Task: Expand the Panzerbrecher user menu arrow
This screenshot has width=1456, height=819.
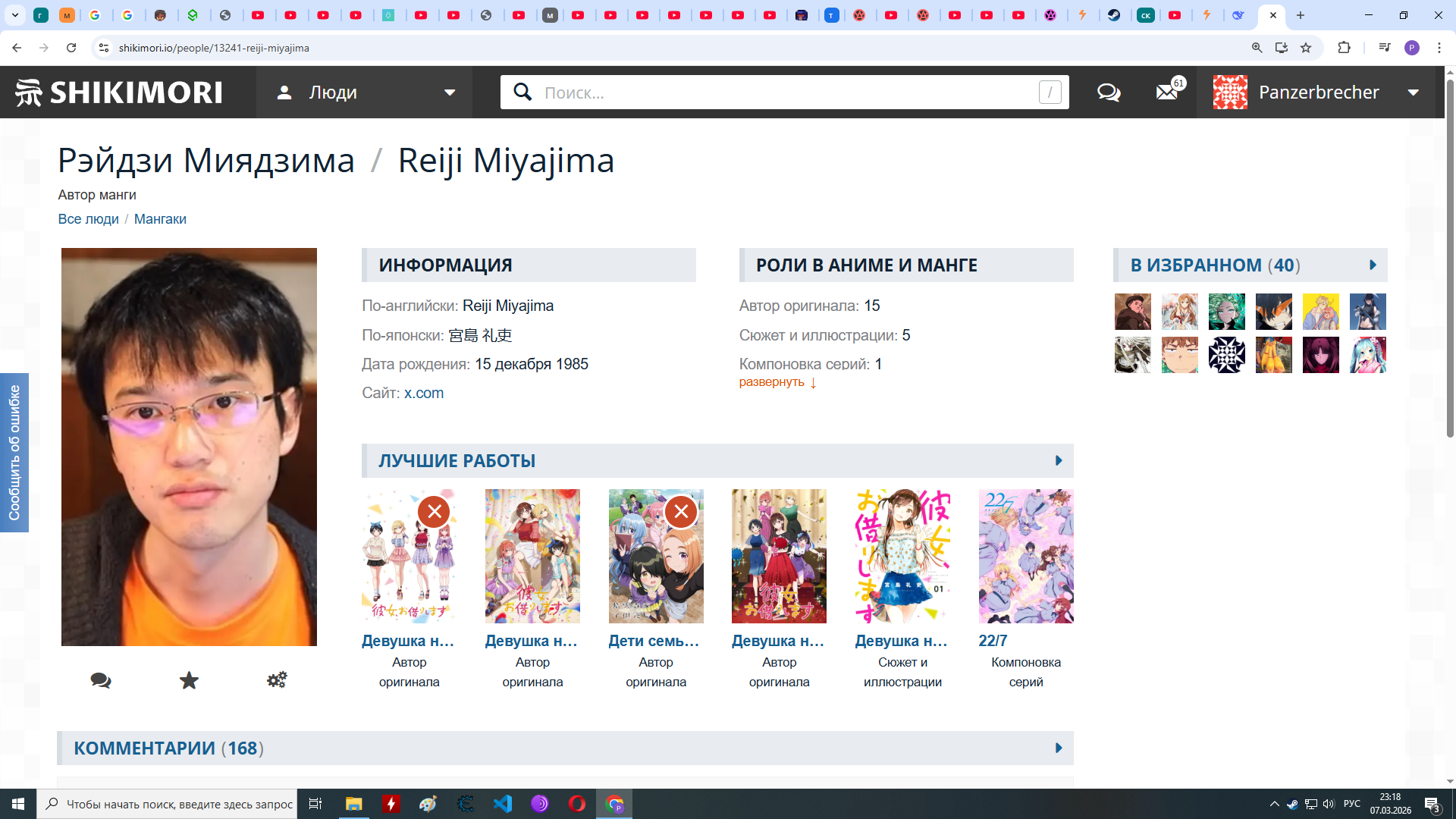Action: (x=1414, y=93)
